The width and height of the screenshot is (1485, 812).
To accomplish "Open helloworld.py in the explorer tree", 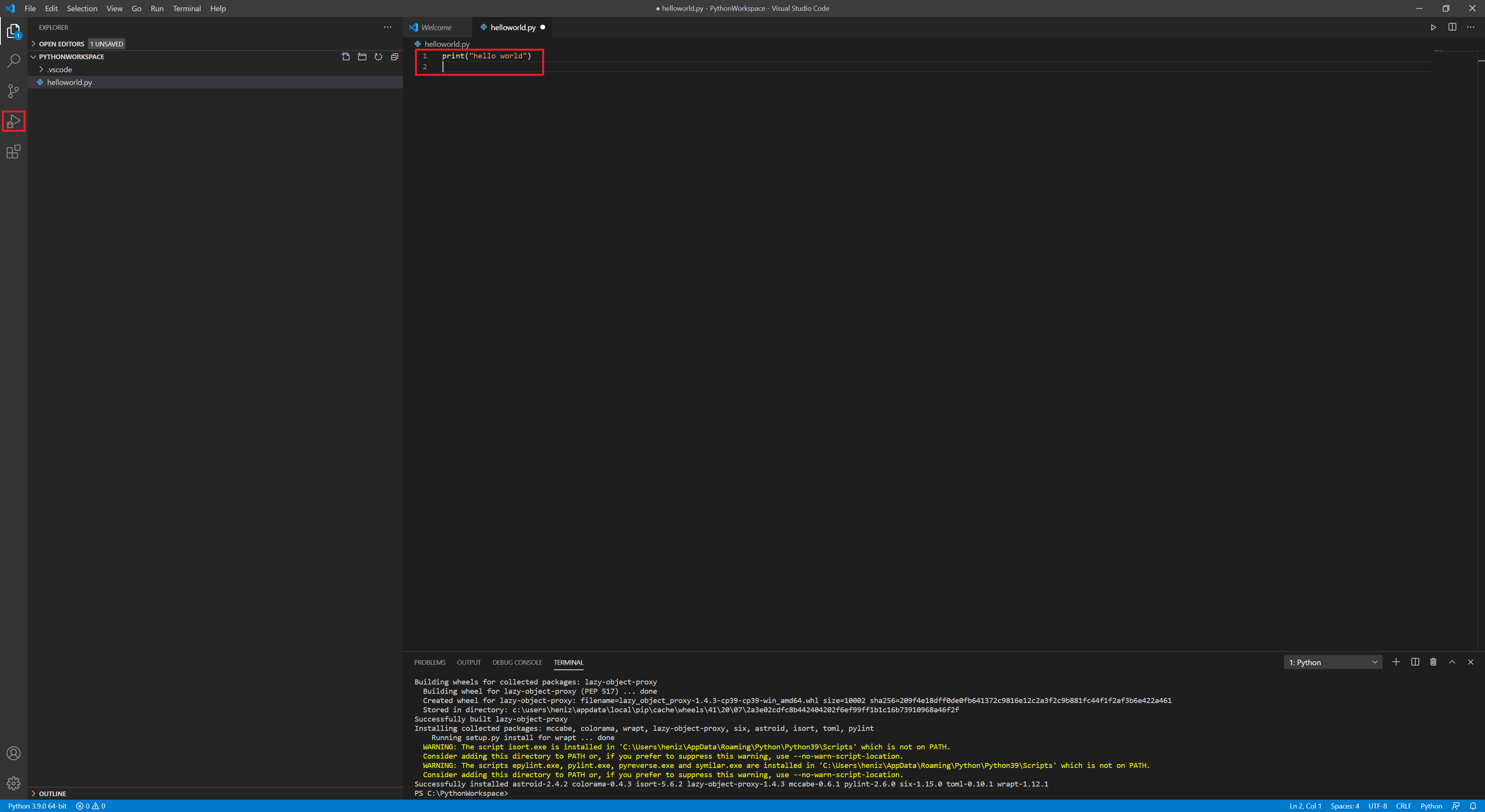I will tap(69, 82).
